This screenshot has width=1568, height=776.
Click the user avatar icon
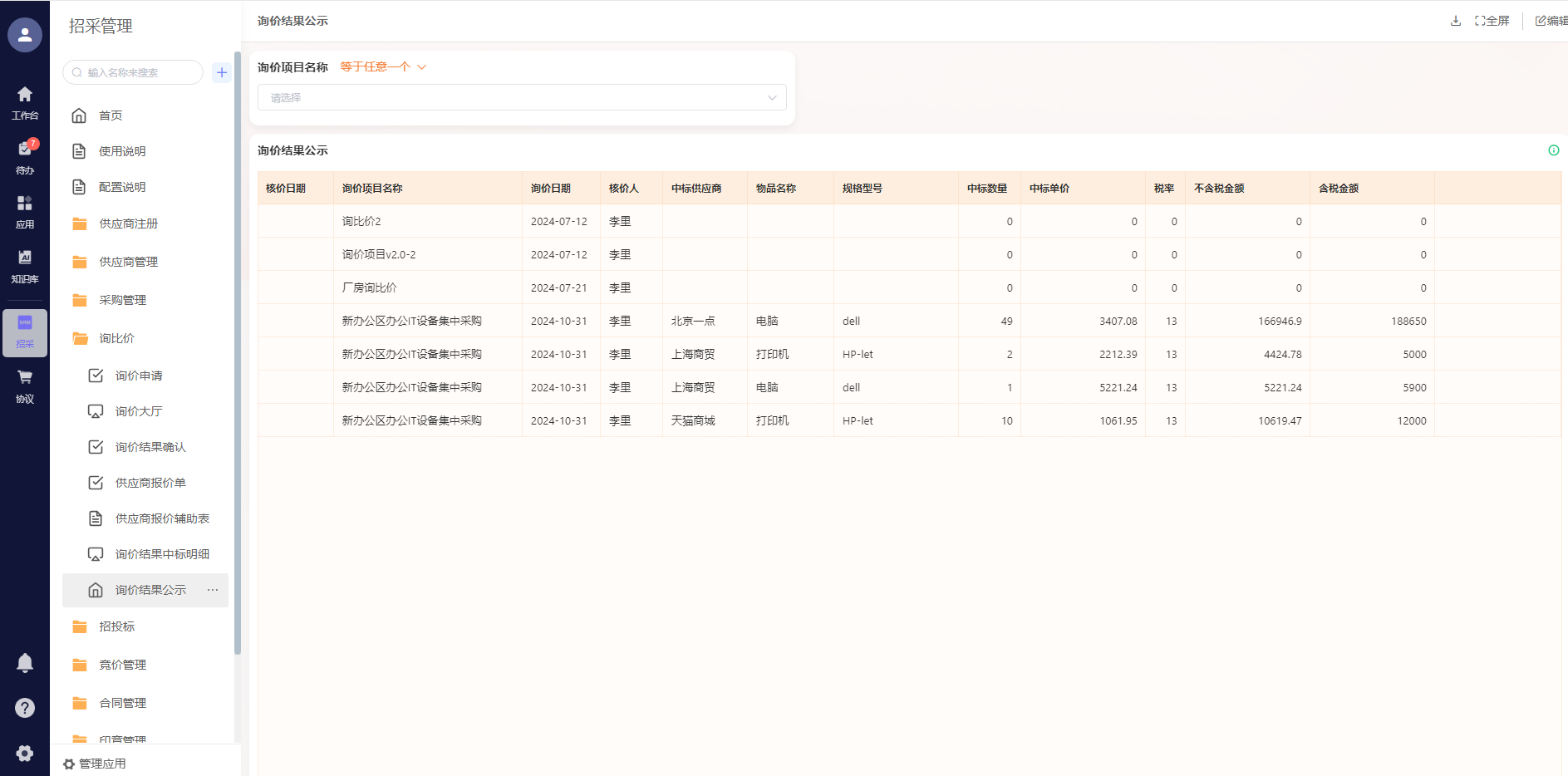[25, 35]
